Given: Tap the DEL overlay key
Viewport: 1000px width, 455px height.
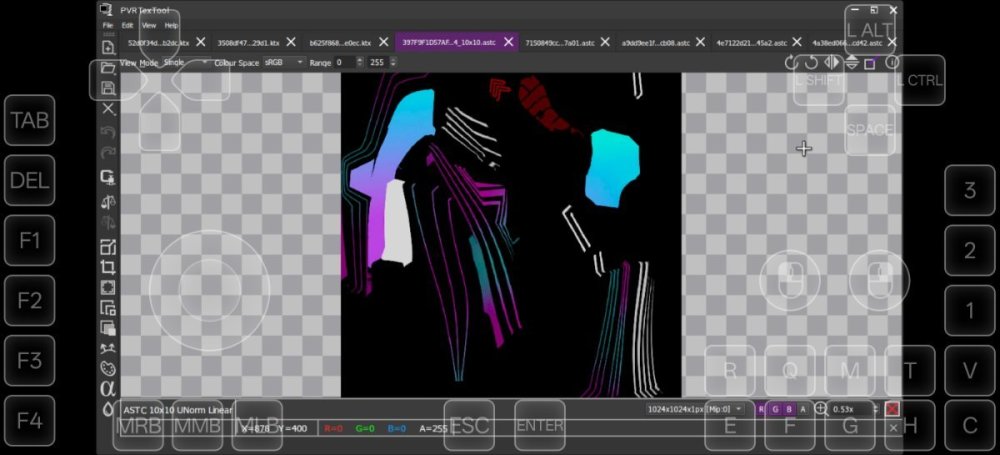Looking at the screenshot, I should [30, 181].
